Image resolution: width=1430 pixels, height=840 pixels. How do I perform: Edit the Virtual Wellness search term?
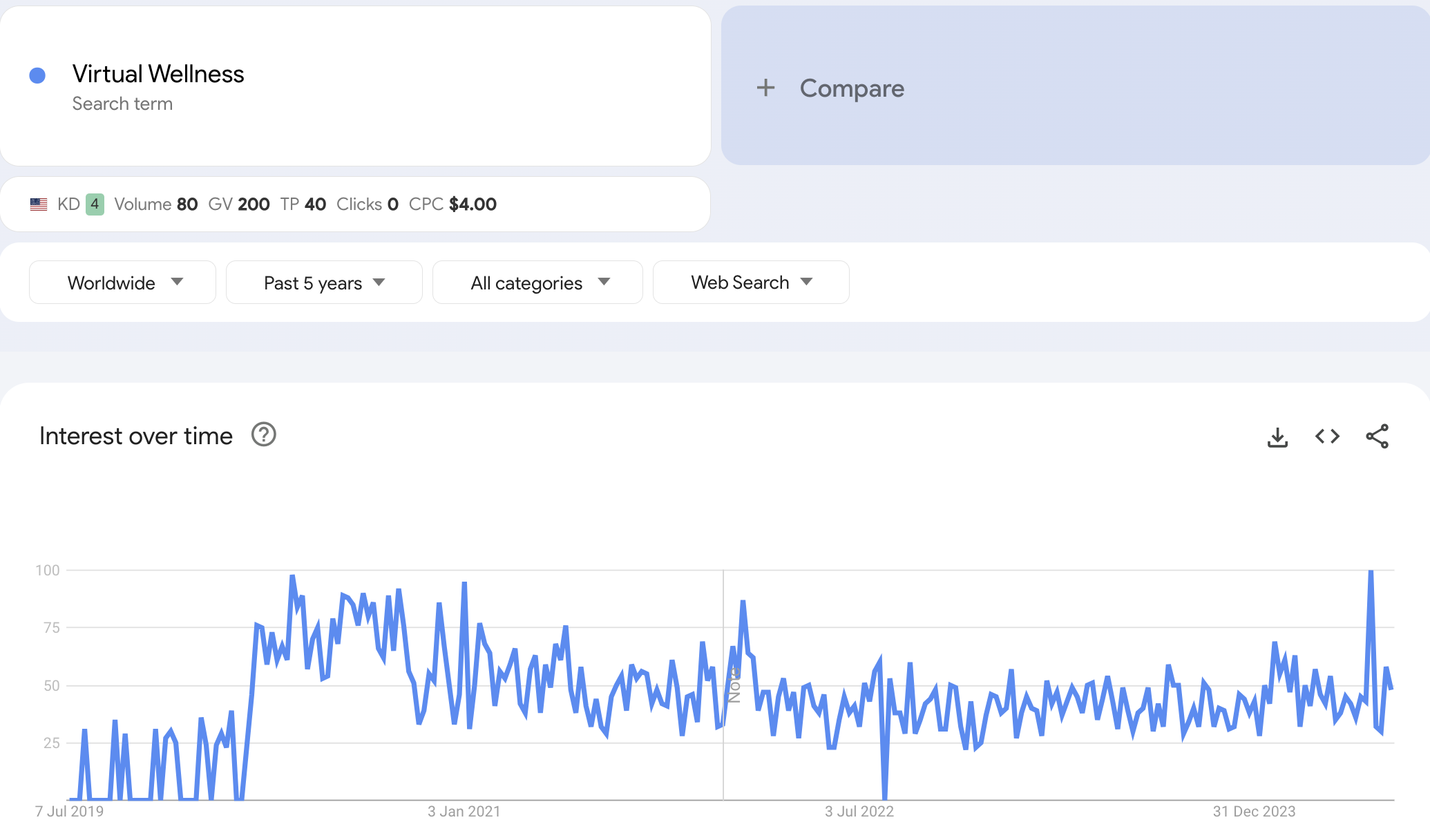[158, 75]
